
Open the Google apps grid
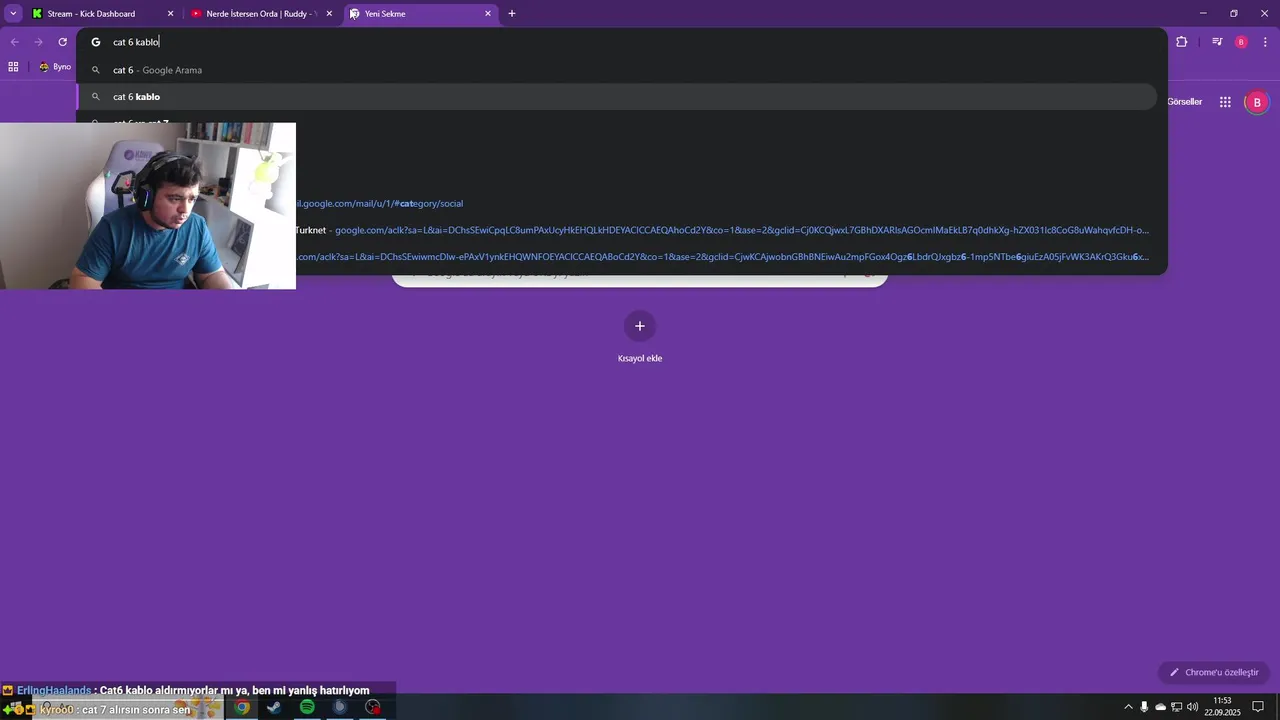point(1225,102)
